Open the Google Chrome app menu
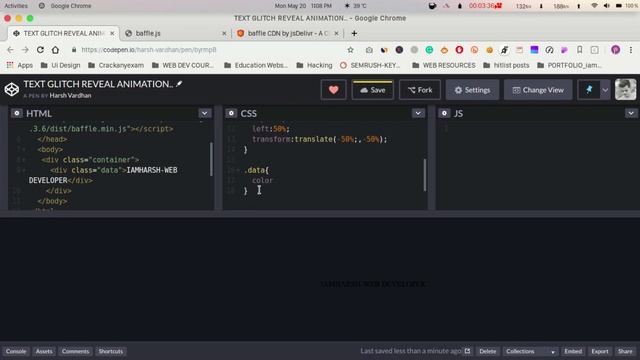This screenshot has width=640, height=360. [x=65, y=6]
